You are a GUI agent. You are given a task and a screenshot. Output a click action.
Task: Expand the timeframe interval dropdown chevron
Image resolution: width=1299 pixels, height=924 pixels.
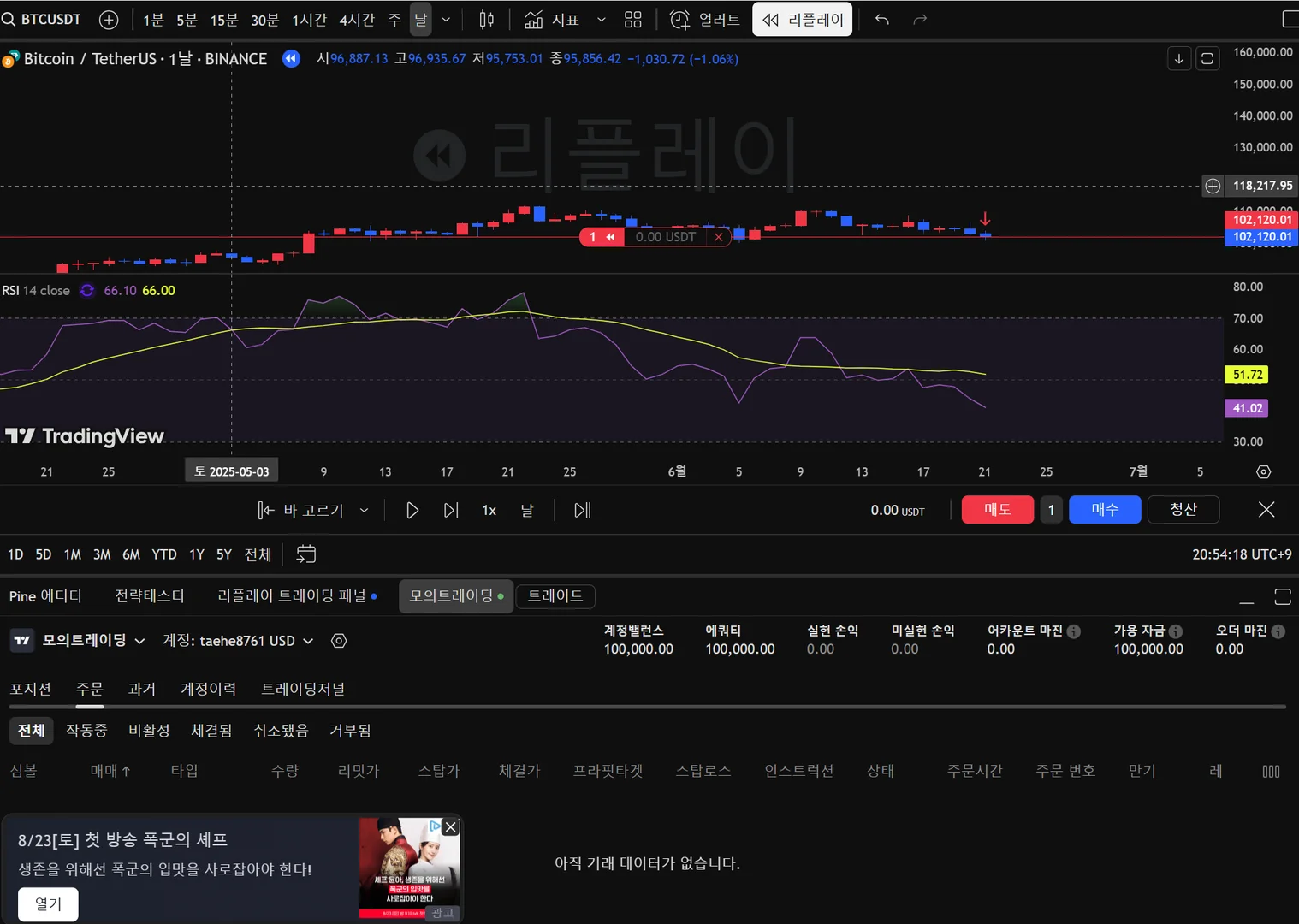[446, 19]
